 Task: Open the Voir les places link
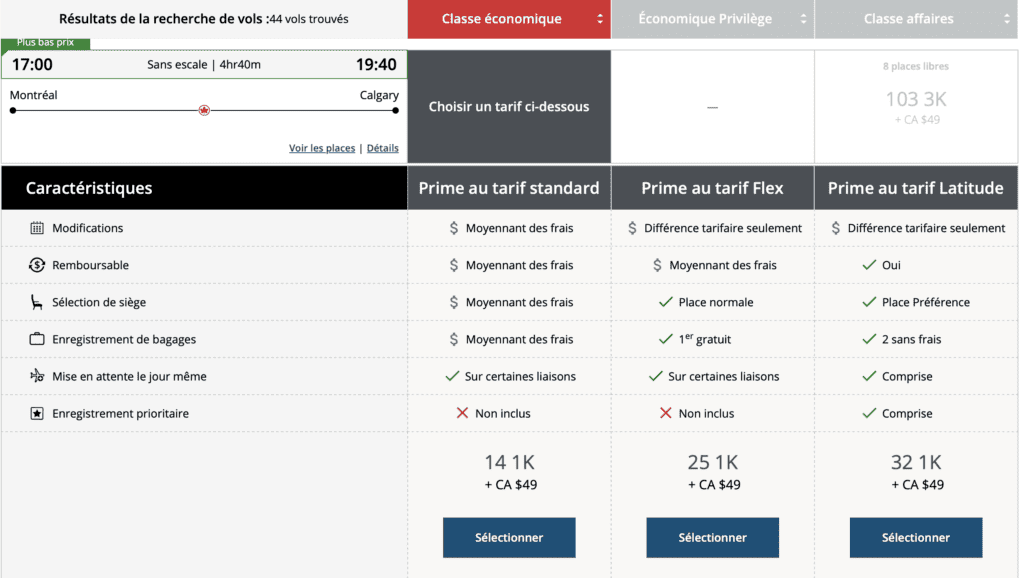322,148
